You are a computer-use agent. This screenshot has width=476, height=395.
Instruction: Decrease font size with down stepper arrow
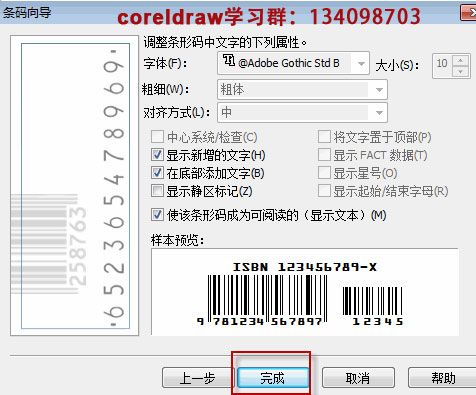[460, 71]
